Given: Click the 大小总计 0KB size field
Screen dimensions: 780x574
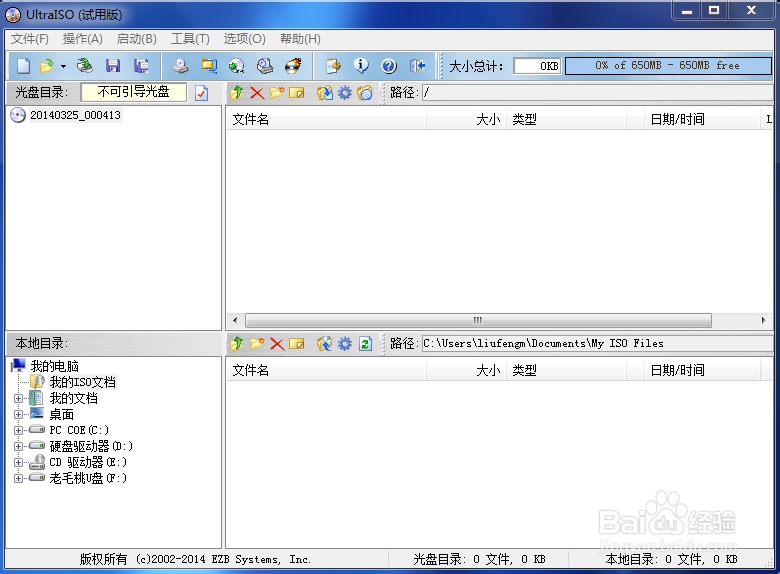Looking at the screenshot, I should tap(537, 66).
